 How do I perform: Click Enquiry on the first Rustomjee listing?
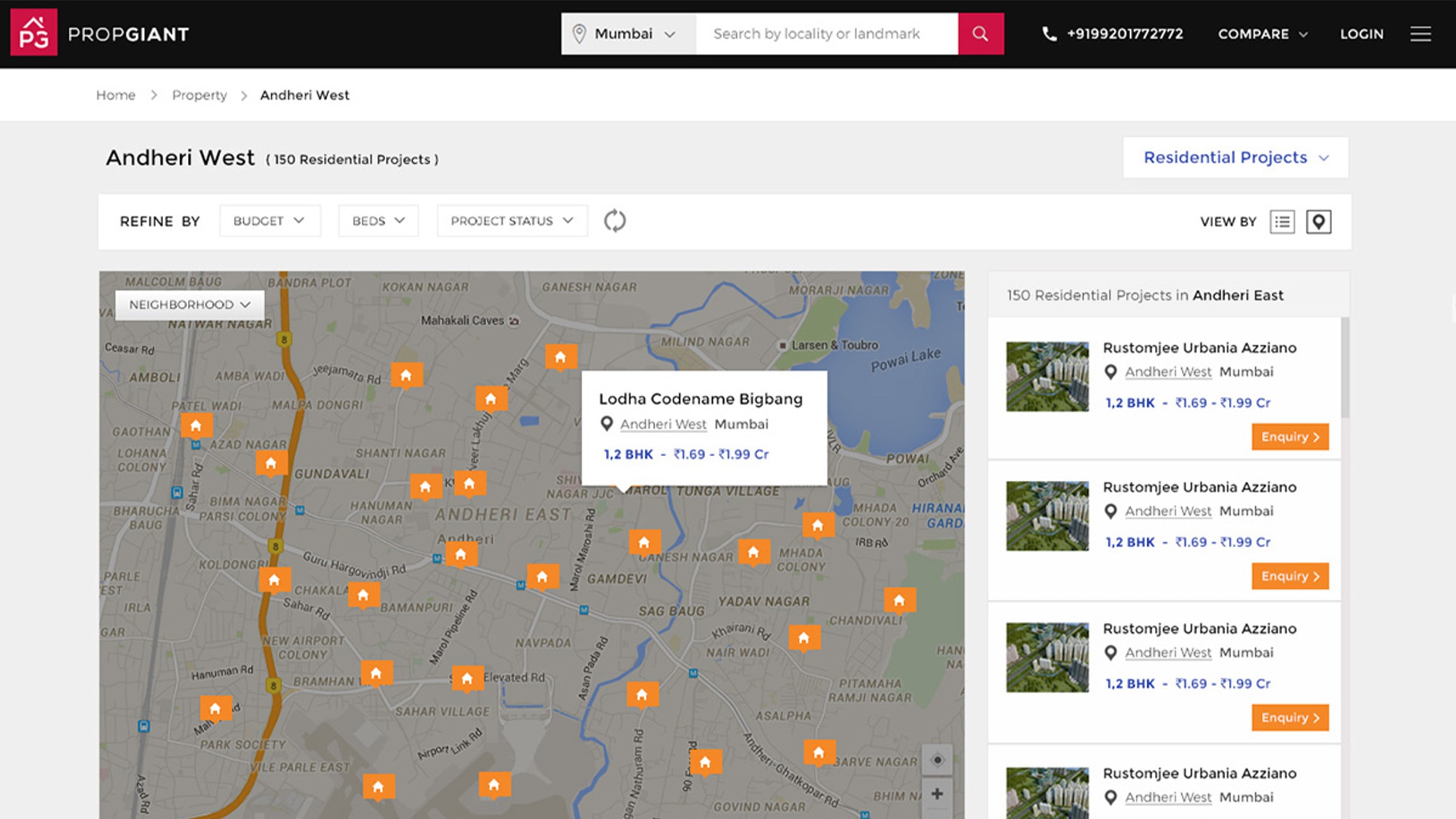click(1290, 437)
